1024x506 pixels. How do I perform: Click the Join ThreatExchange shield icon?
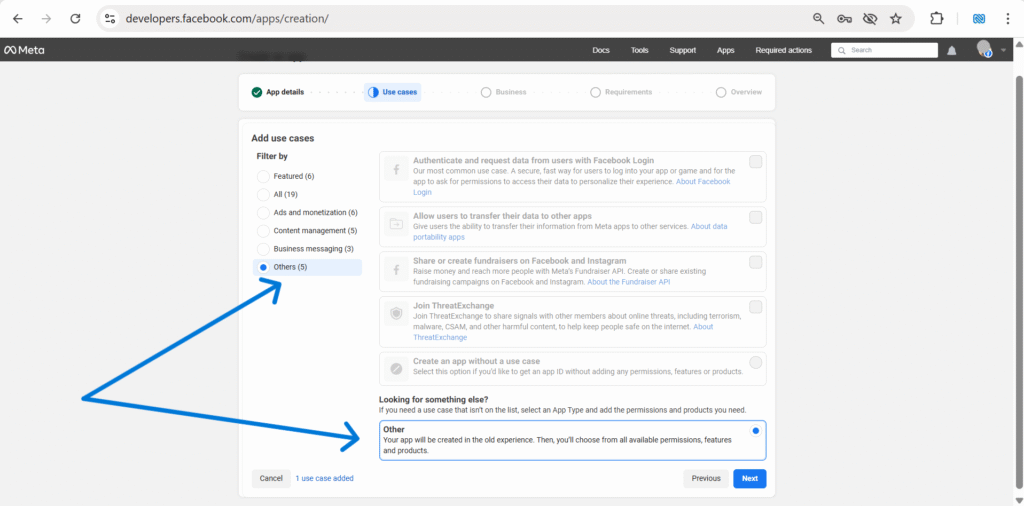pyautogui.click(x=396, y=314)
